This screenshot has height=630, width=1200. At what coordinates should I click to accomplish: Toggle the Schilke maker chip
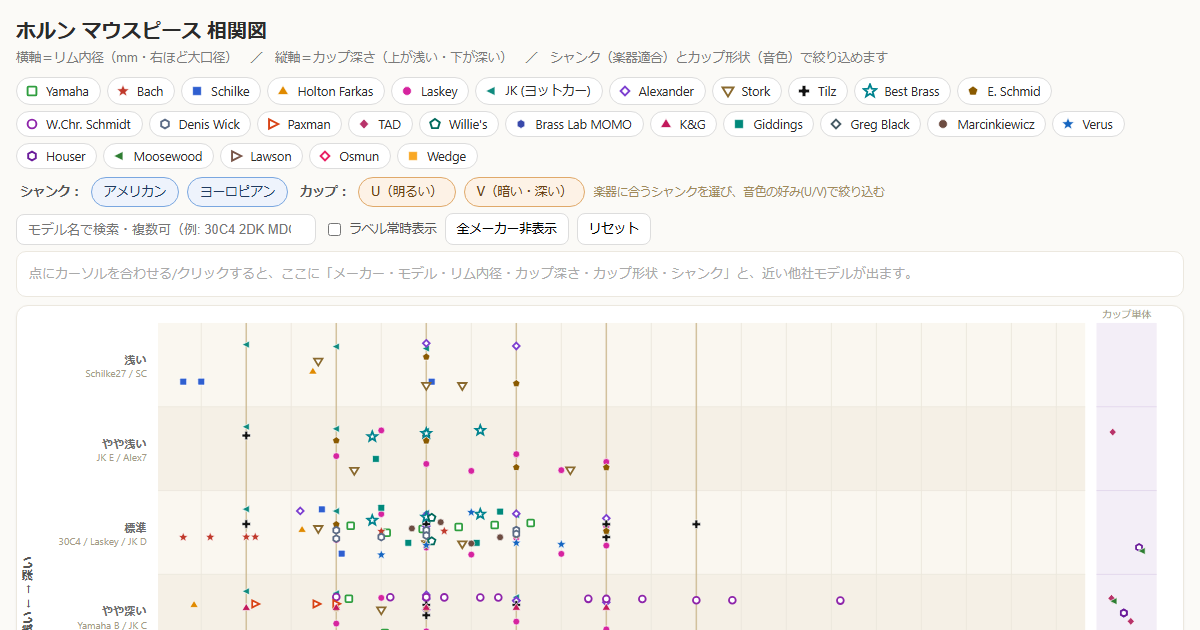(x=222, y=91)
